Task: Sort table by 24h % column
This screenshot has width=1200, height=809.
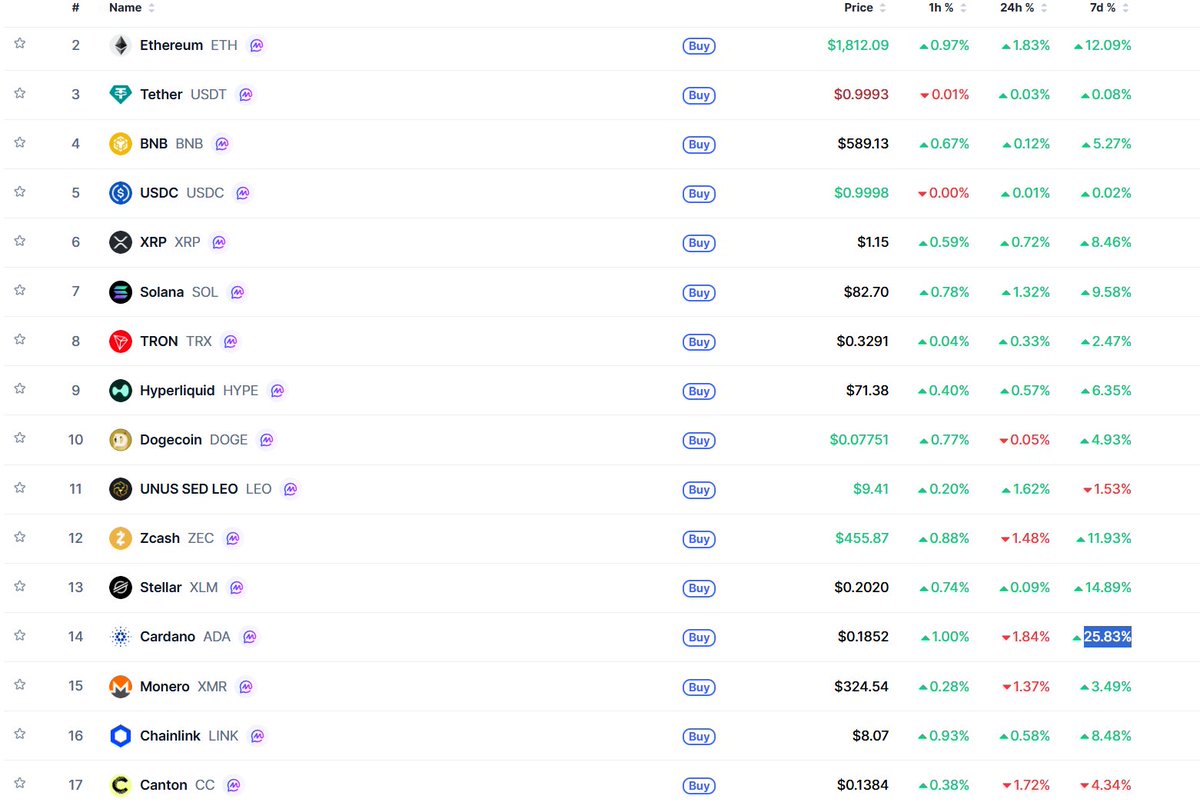Action: (1025, 7)
